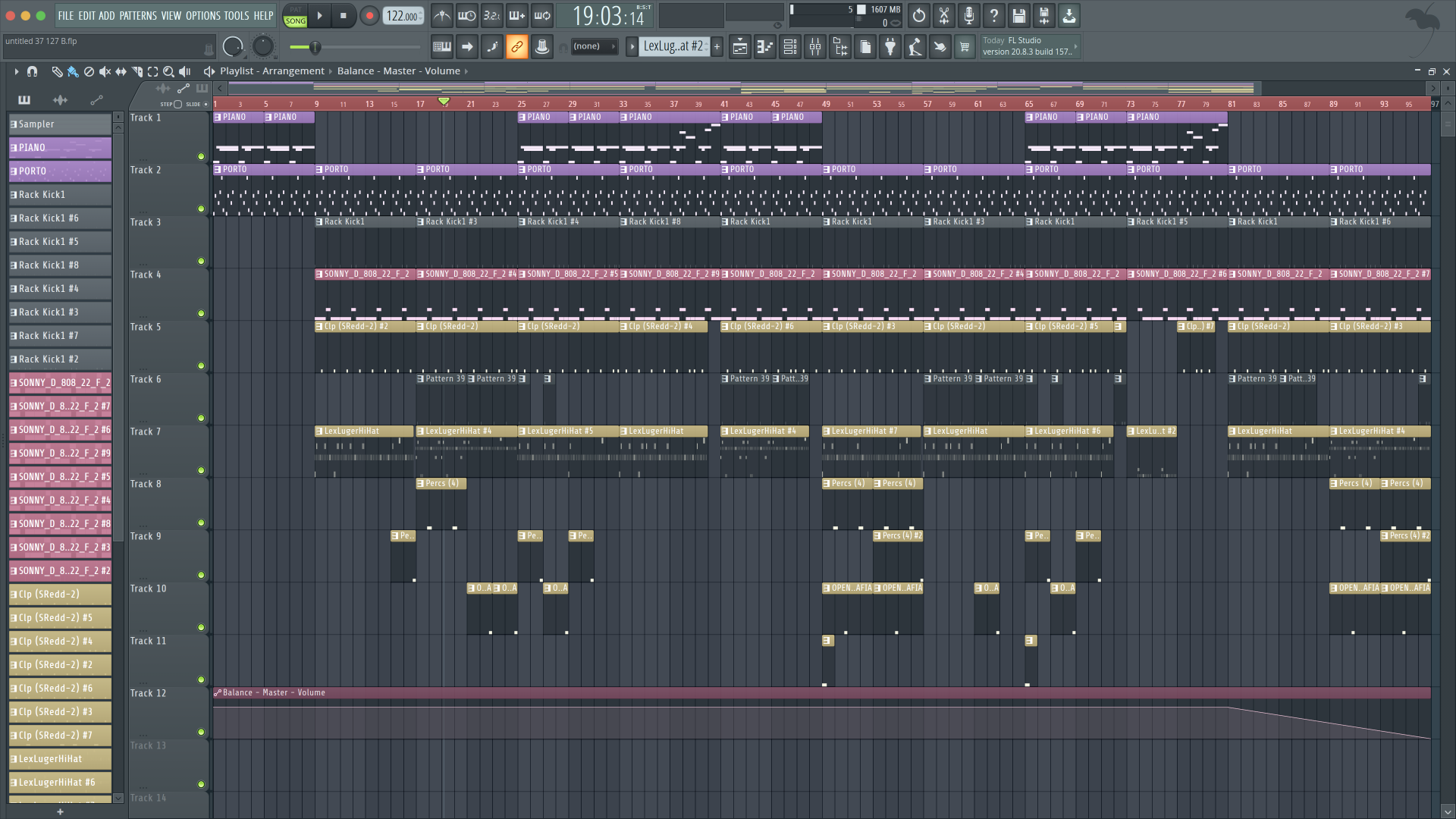Click arrow left of pattern selector
Screen dimensions: 1456x819
coord(632,46)
